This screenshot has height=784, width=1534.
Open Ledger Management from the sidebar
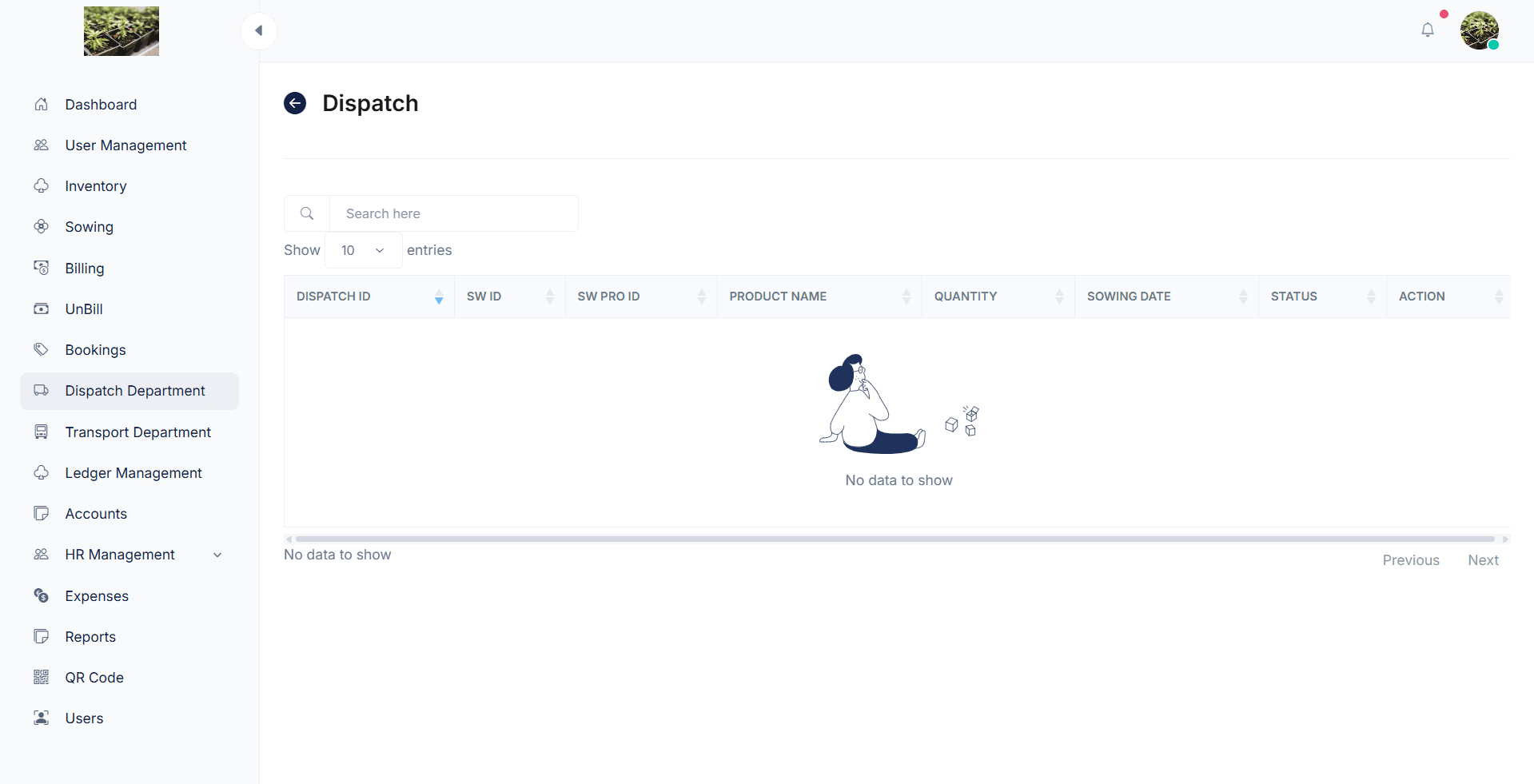[x=133, y=473]
